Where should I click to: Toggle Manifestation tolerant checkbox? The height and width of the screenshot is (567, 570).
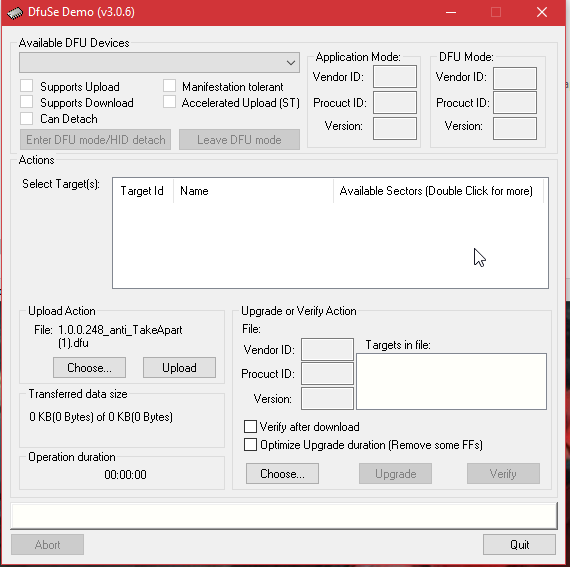pos(169,86)
